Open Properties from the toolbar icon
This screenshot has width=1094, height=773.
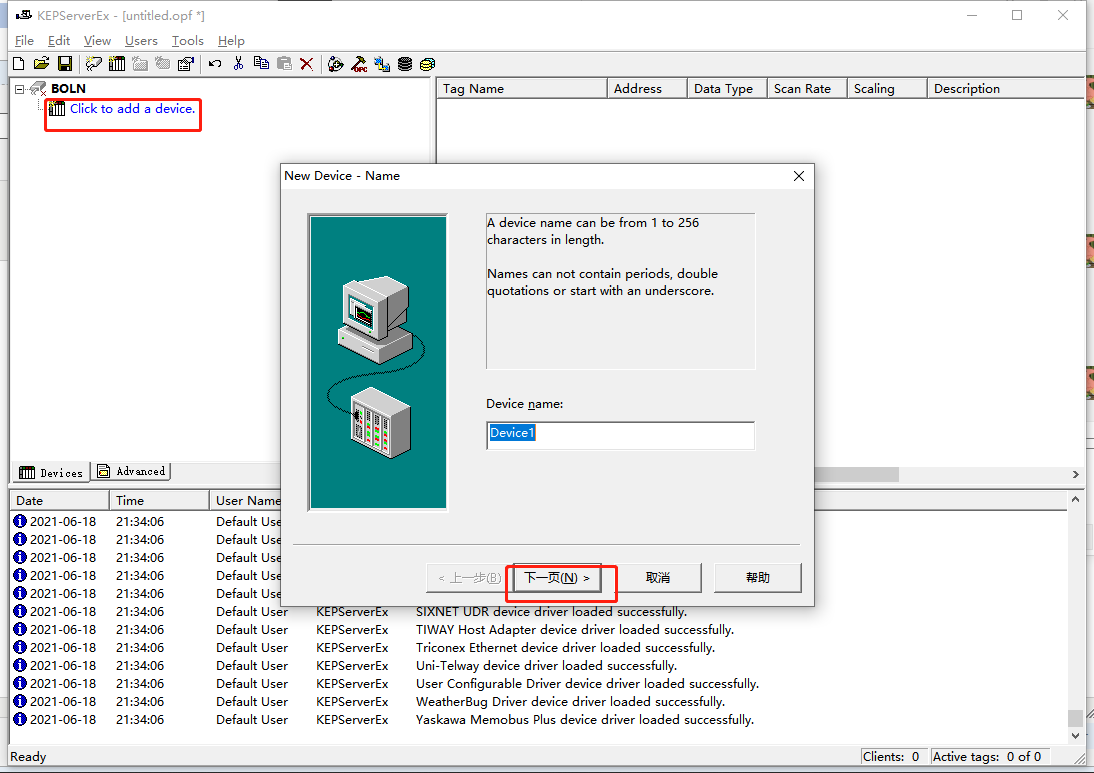[186, 64]
